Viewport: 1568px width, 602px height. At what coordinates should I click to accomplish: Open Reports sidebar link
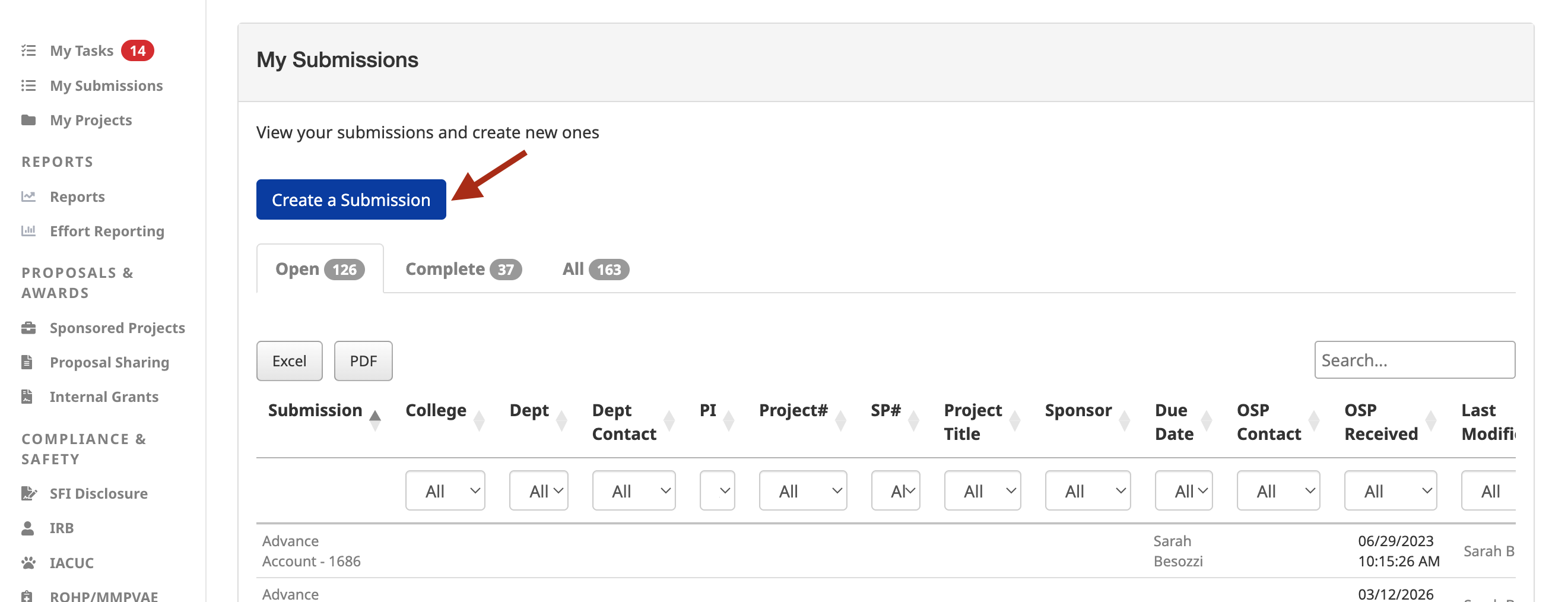click(x=77, y=196)
